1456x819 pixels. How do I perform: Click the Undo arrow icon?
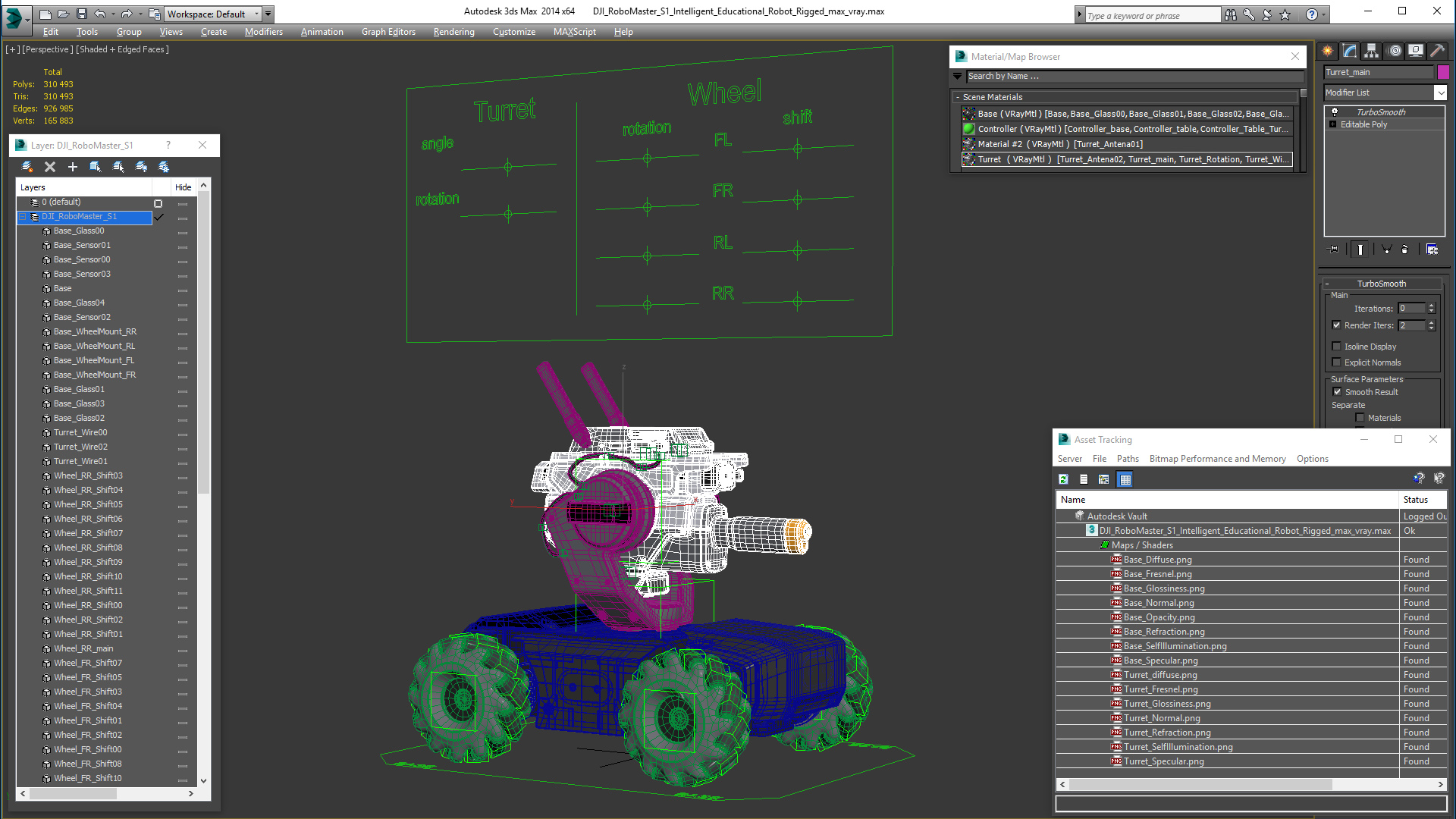click(100, 14)
